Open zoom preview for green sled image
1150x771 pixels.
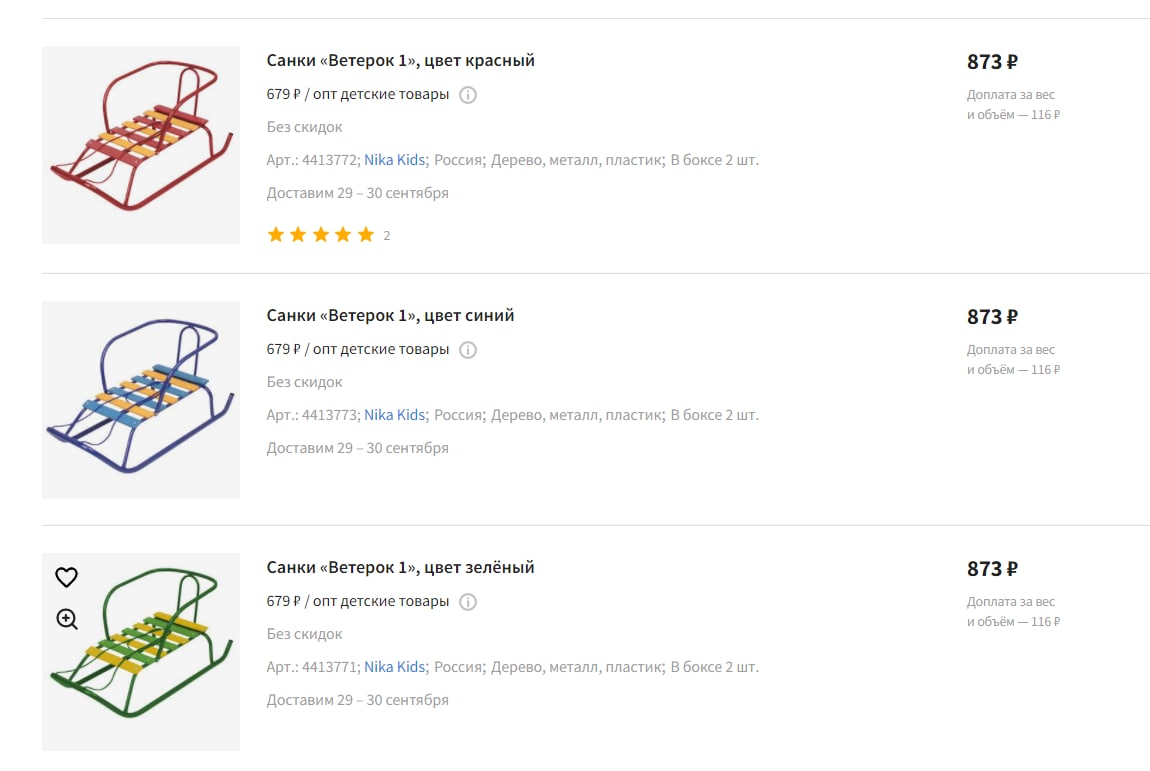pos(67,619)
